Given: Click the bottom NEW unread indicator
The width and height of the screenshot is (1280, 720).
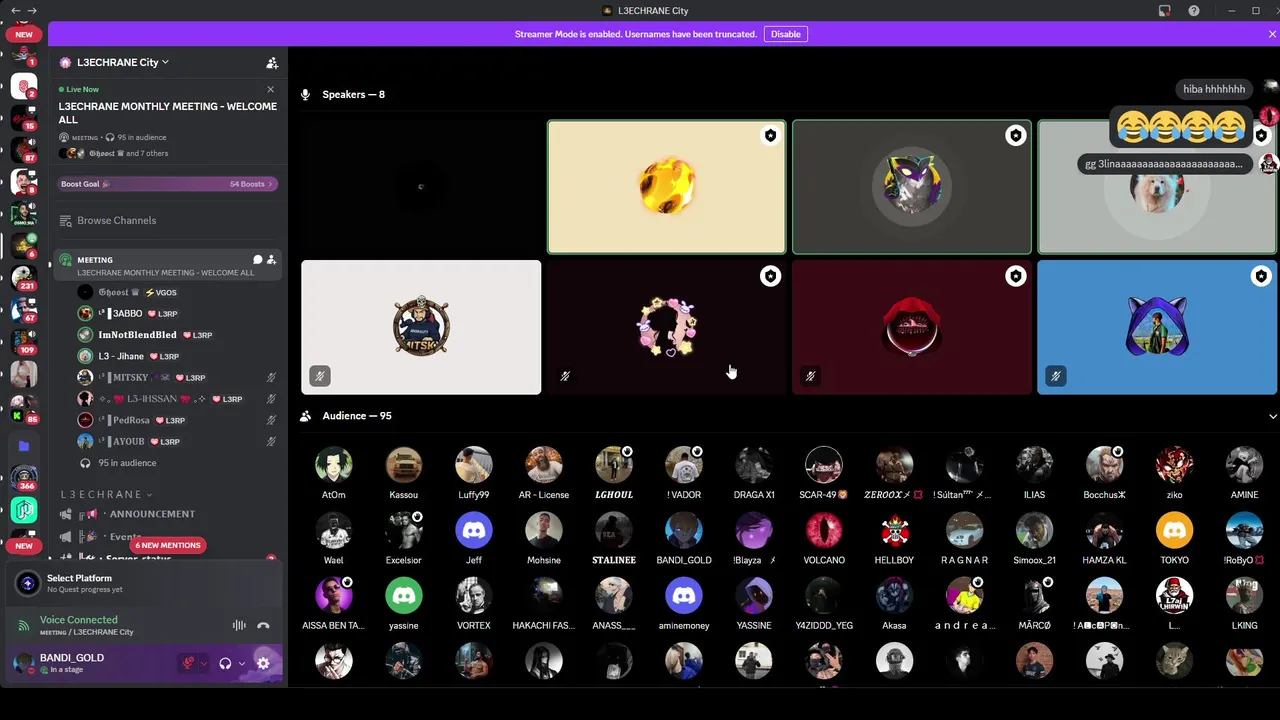Looking at the screenshot, I should pos(24,546).
